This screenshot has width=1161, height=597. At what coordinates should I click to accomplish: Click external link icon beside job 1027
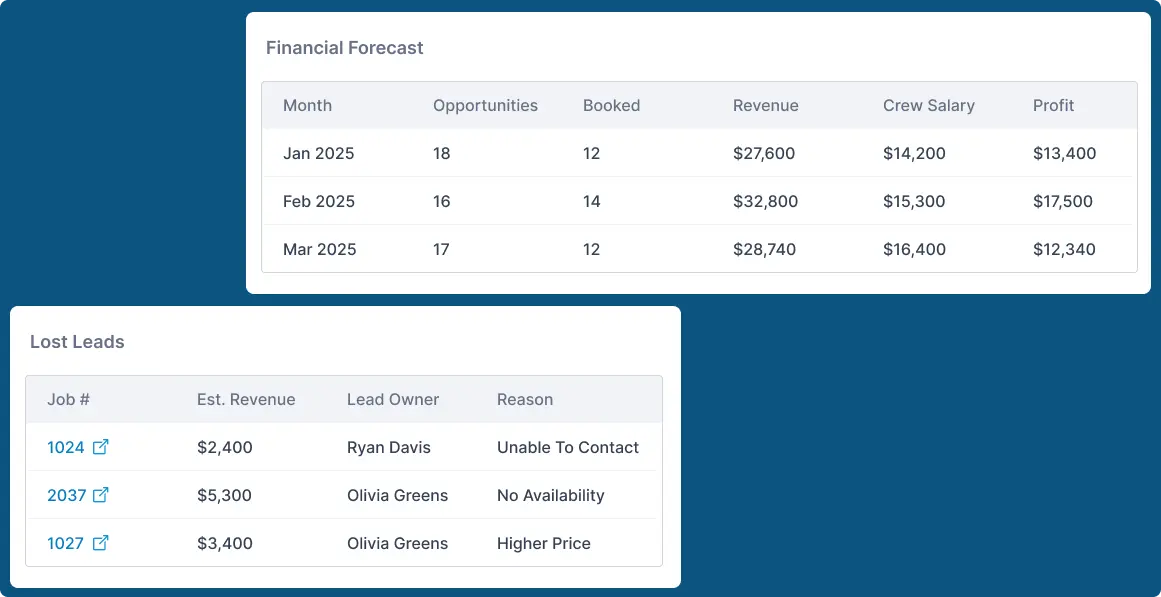[100, 543]
